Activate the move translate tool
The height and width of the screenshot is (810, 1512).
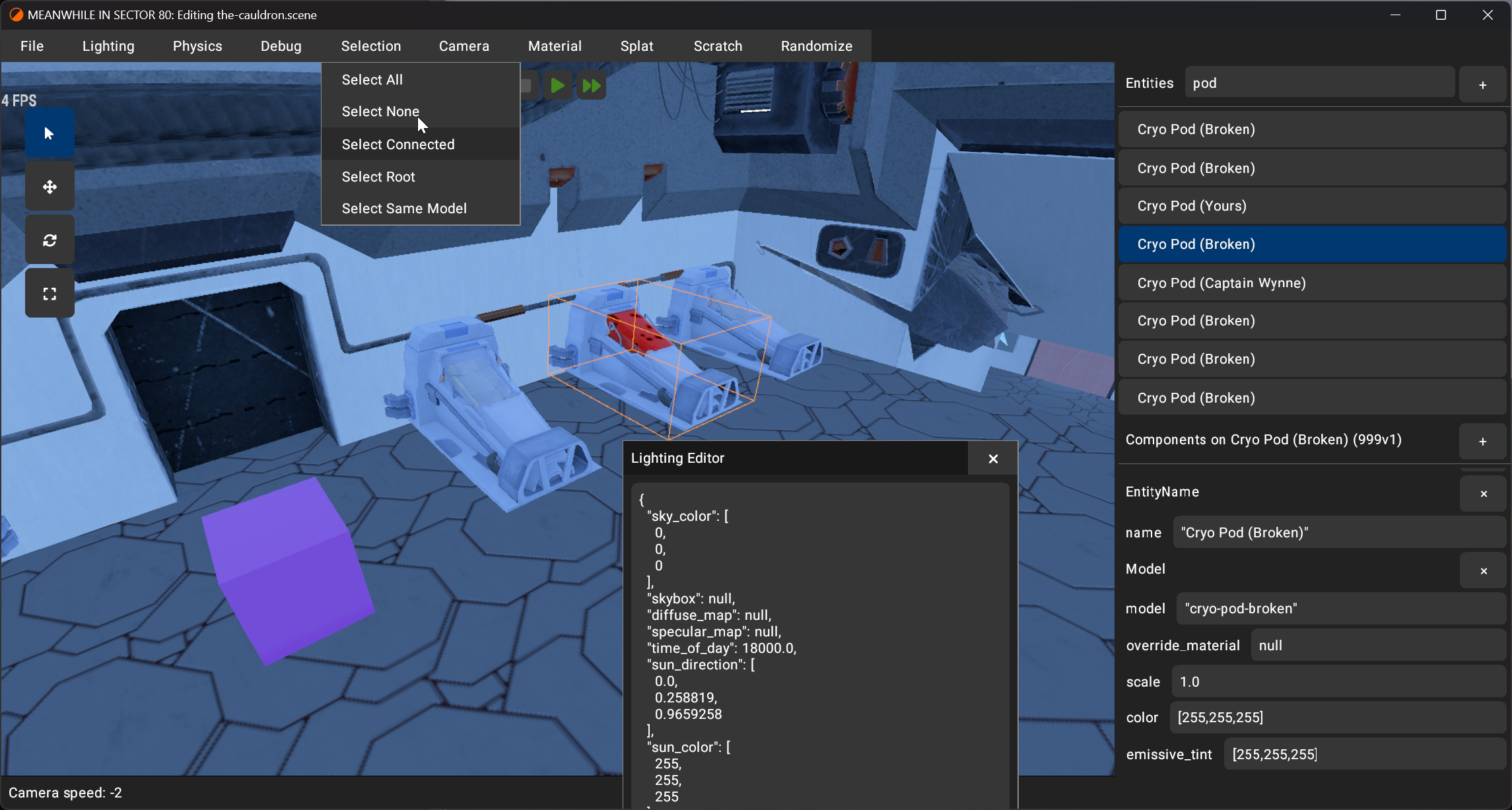click(x=50, y=187)
